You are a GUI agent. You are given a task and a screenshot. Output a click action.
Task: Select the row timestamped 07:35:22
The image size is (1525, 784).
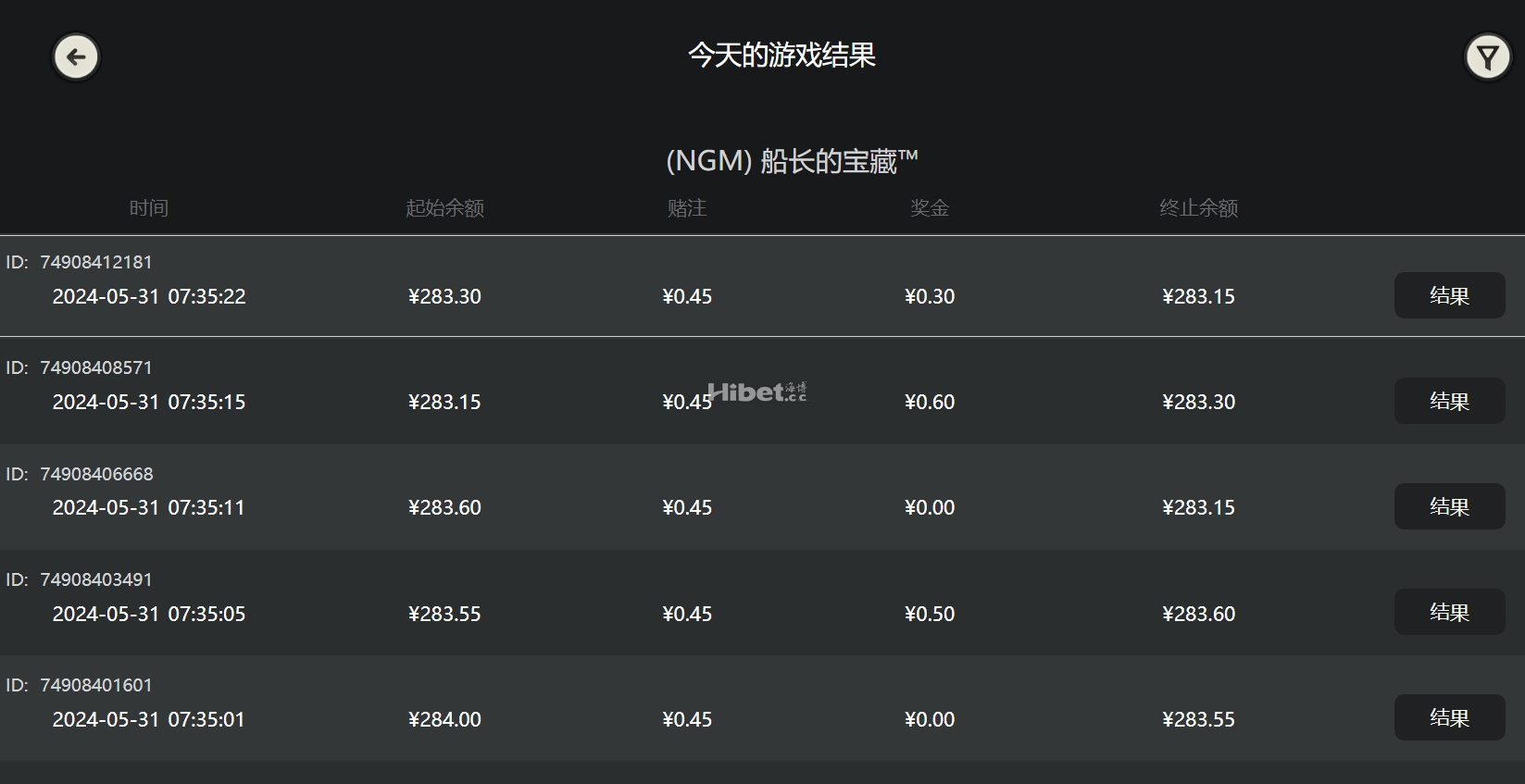pos(762,286)
